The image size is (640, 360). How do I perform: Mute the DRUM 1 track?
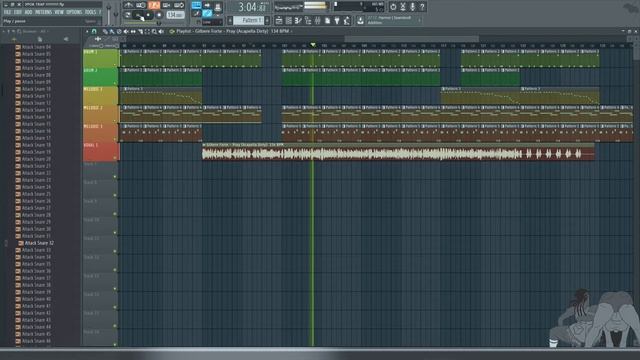(x=115, y=65)
